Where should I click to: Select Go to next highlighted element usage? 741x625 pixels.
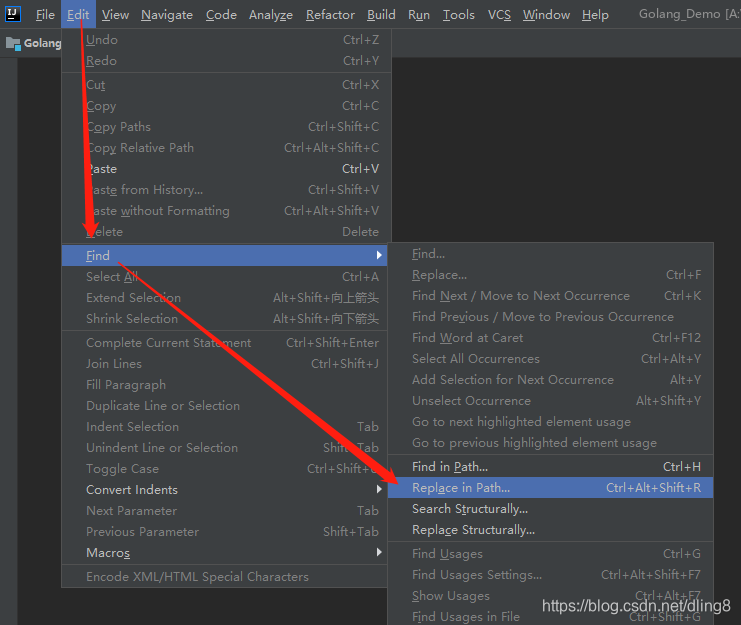tap(551, 422)
